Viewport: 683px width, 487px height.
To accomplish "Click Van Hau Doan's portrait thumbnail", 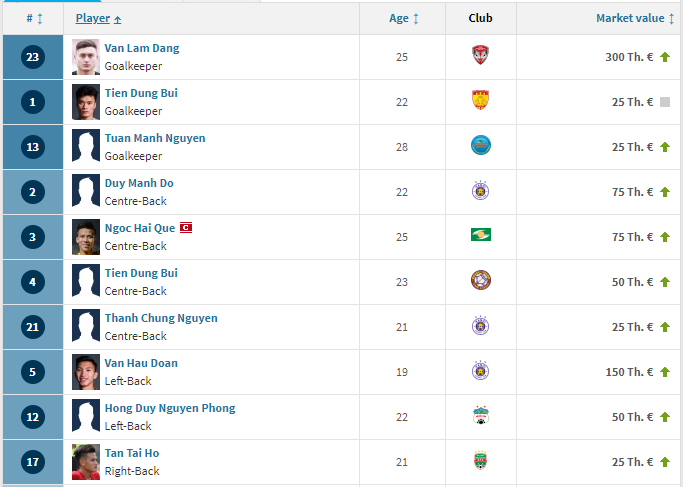I will [86, 371].
